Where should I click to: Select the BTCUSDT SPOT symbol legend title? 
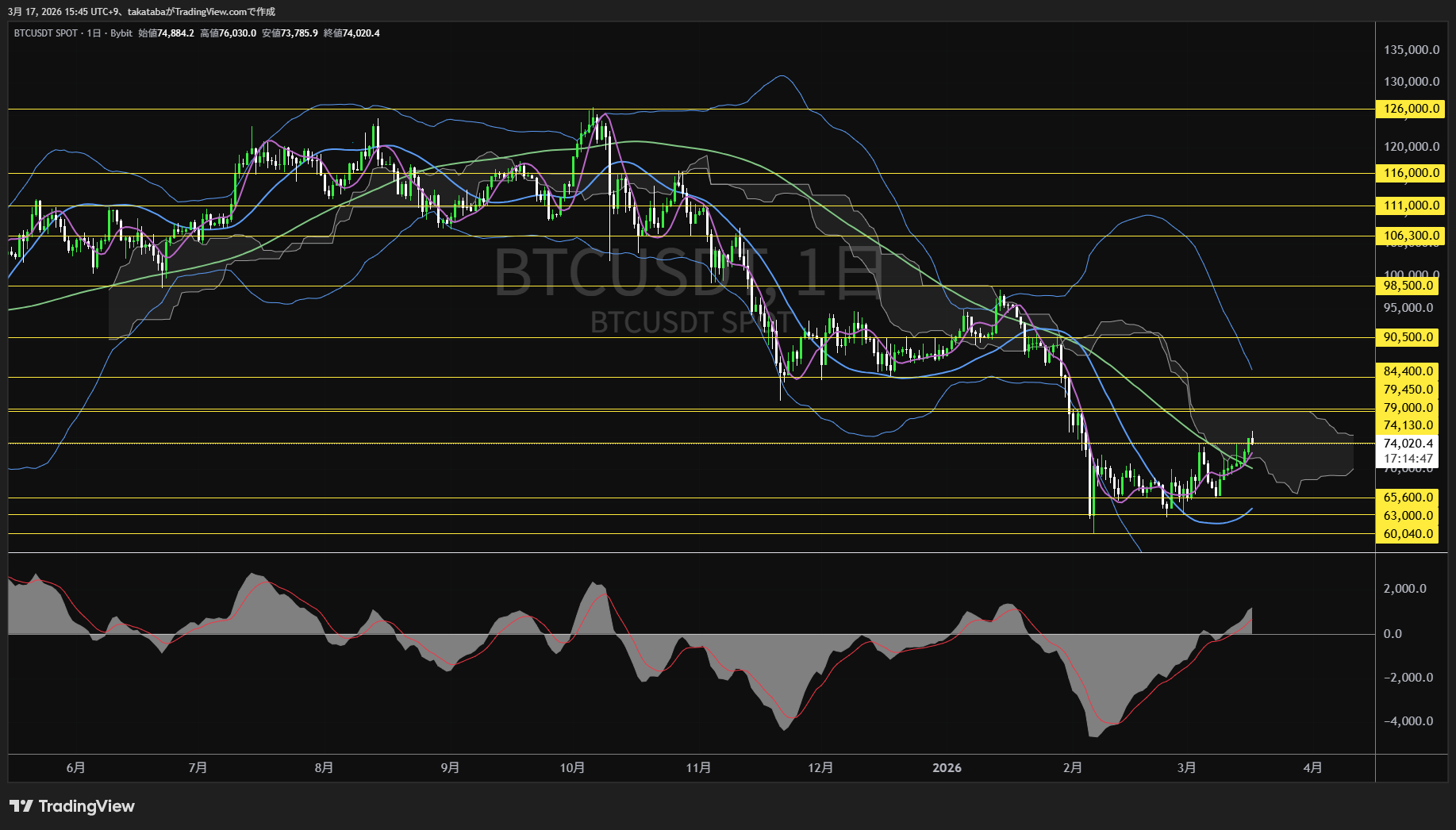click(x=46, y=33)
